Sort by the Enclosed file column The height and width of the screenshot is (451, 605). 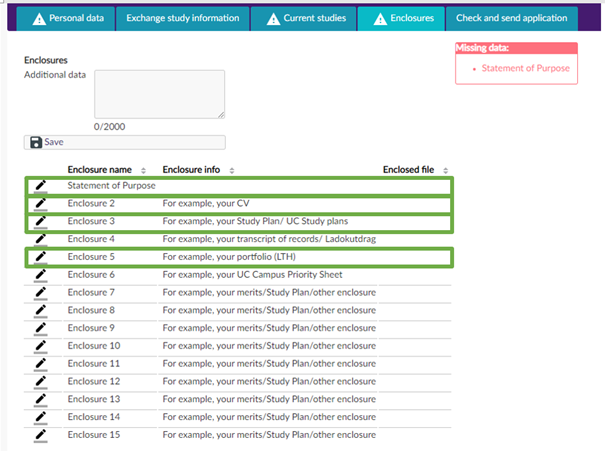446,170
